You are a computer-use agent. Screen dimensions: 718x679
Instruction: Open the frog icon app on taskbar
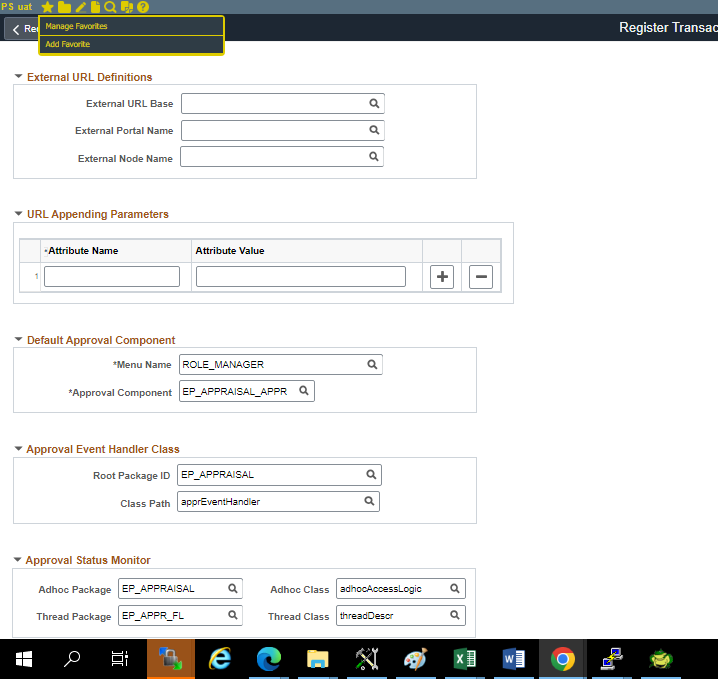(661, 659)
